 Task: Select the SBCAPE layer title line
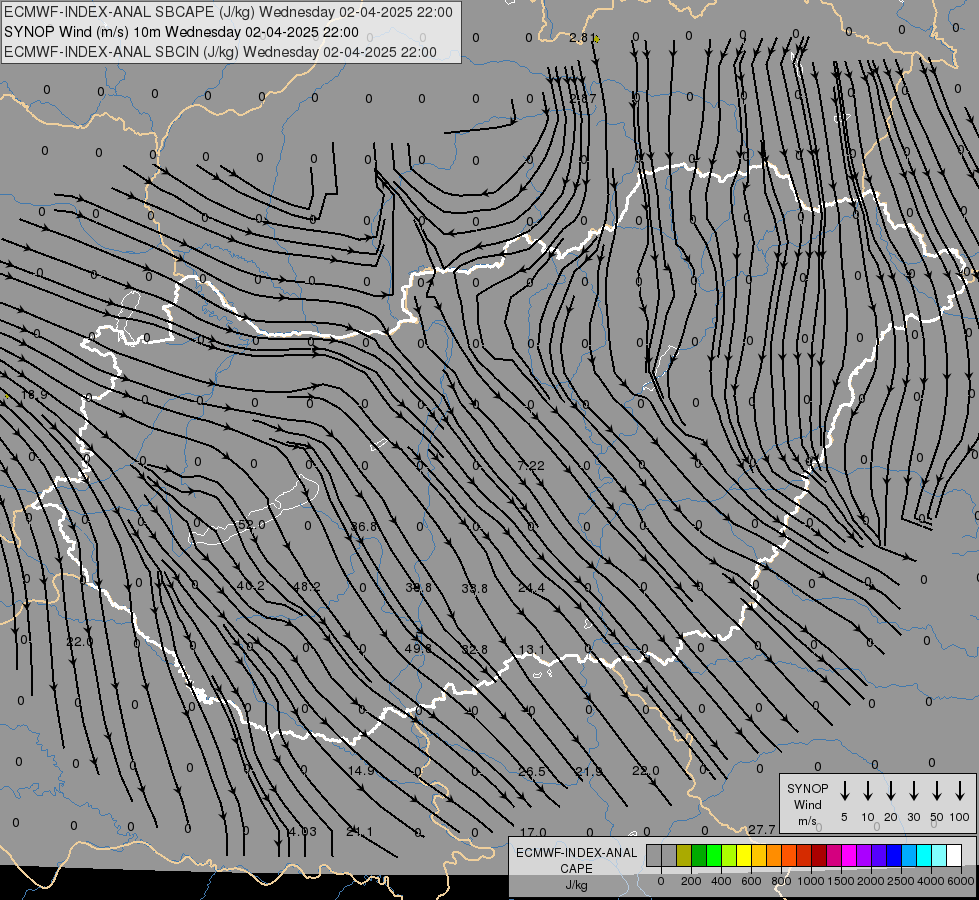(228, 12)
